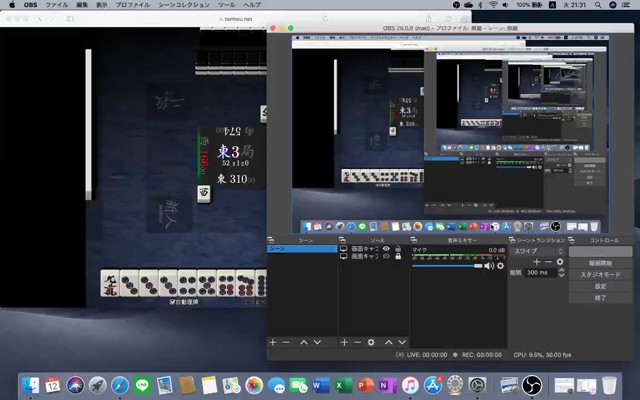Add a scene transition with the plus icon
640x400 pixels.
tap(537, 262)
